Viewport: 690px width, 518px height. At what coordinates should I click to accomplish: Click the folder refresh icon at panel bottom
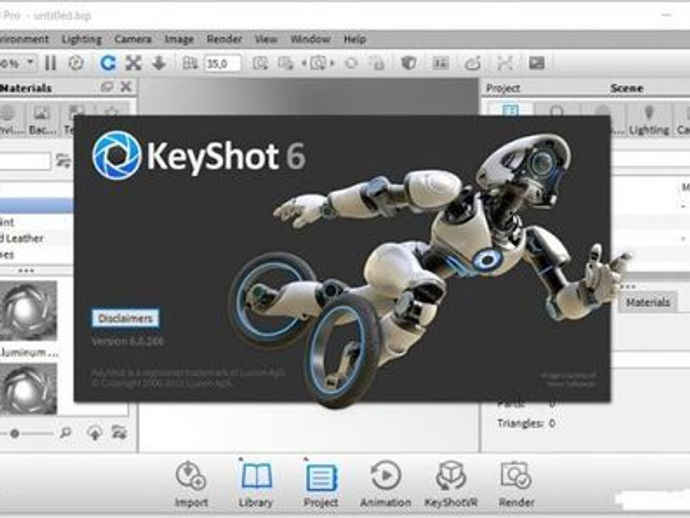point(119,432)
